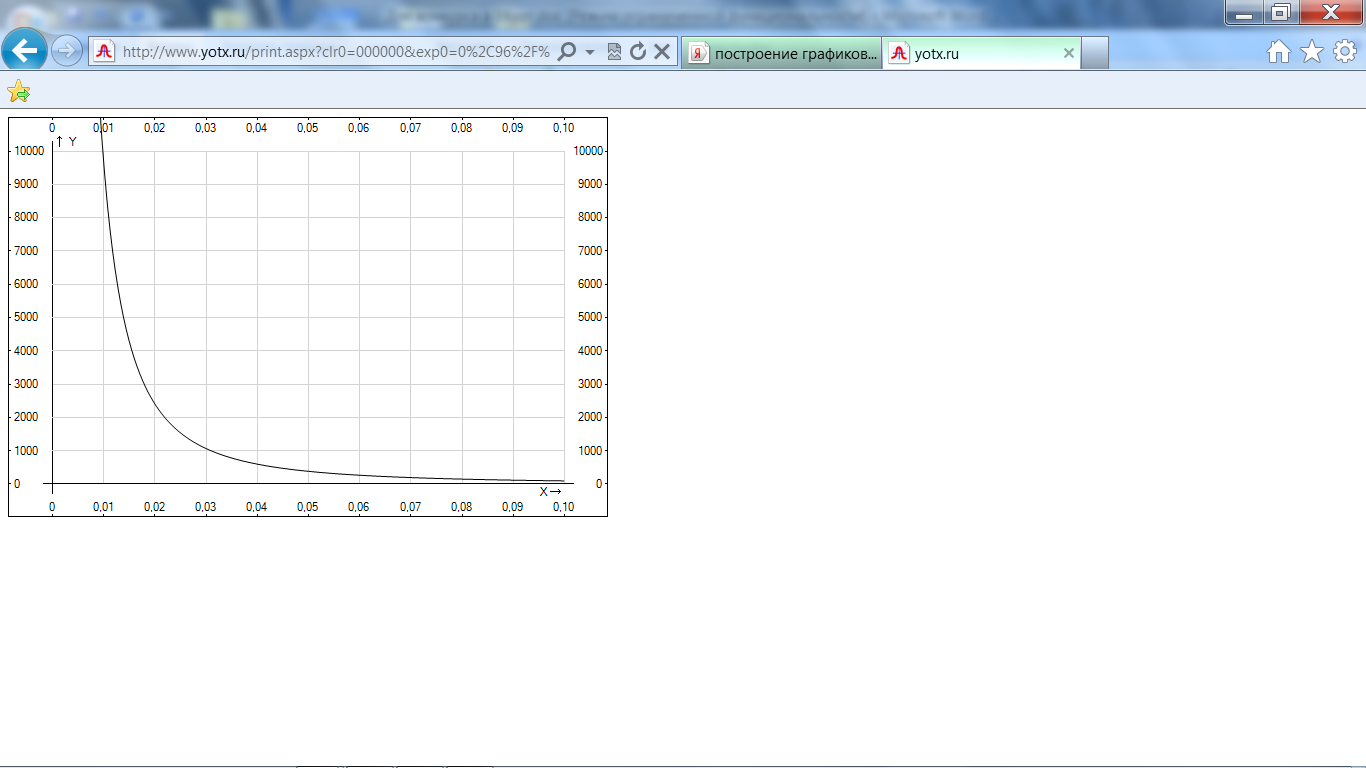This screenshot has width=1366, height=768.
Task: Click the Add to Favorites bar star icon
Action: point(18,92)
